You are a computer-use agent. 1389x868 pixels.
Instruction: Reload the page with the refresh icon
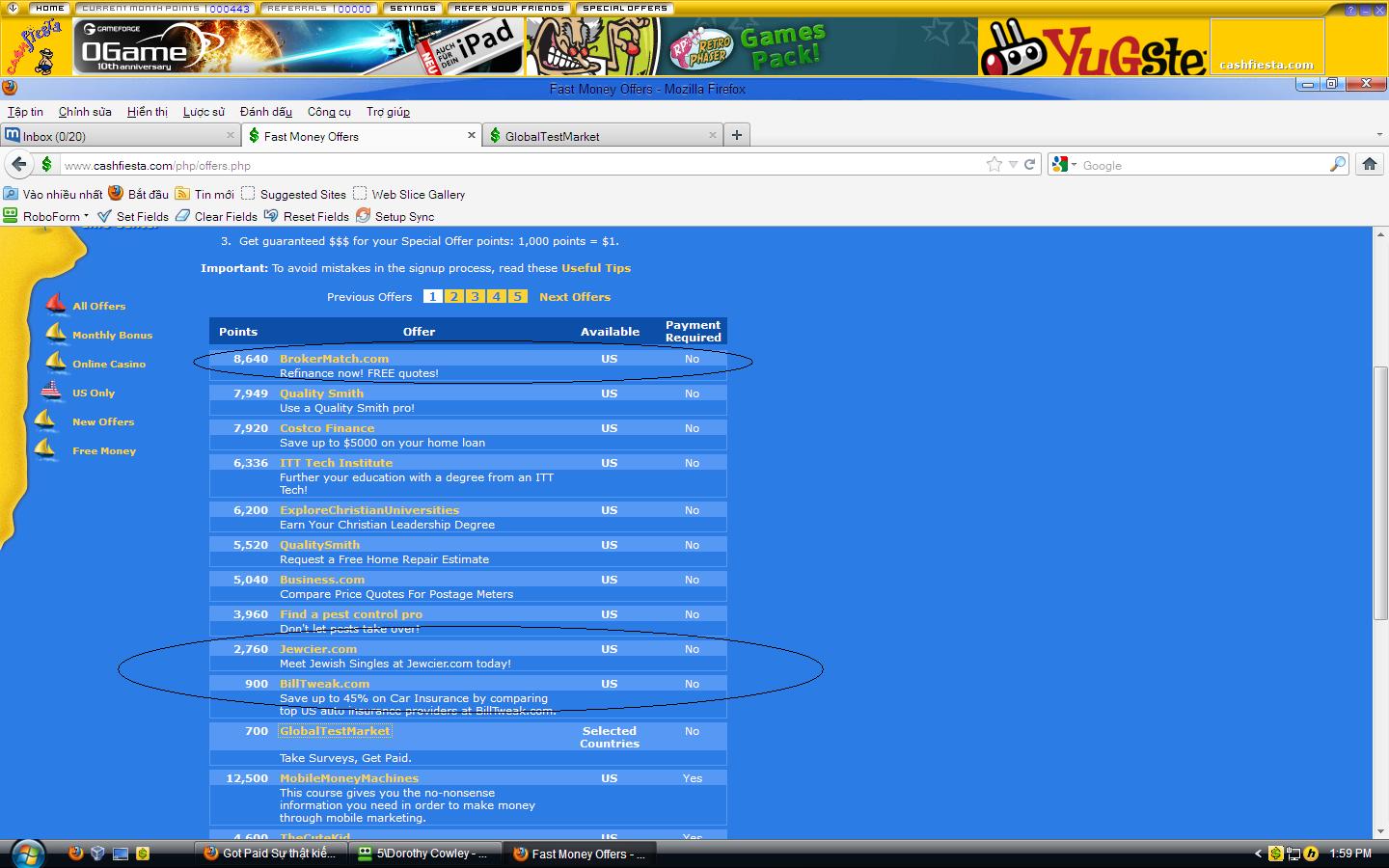click(1029, 165)
